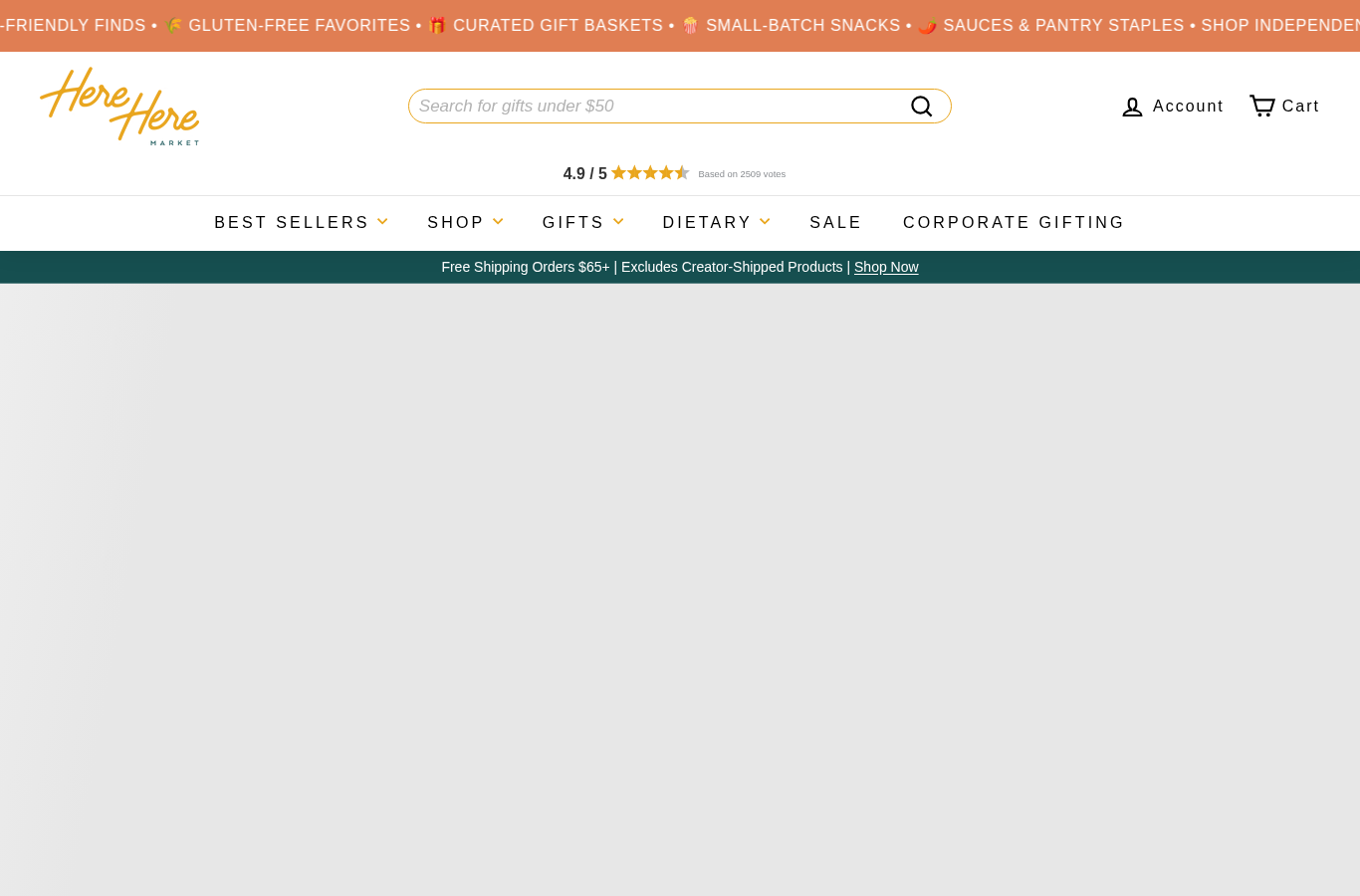Open the GIFTS menu item
The image size is (1360, 896).
click(573, 223)
